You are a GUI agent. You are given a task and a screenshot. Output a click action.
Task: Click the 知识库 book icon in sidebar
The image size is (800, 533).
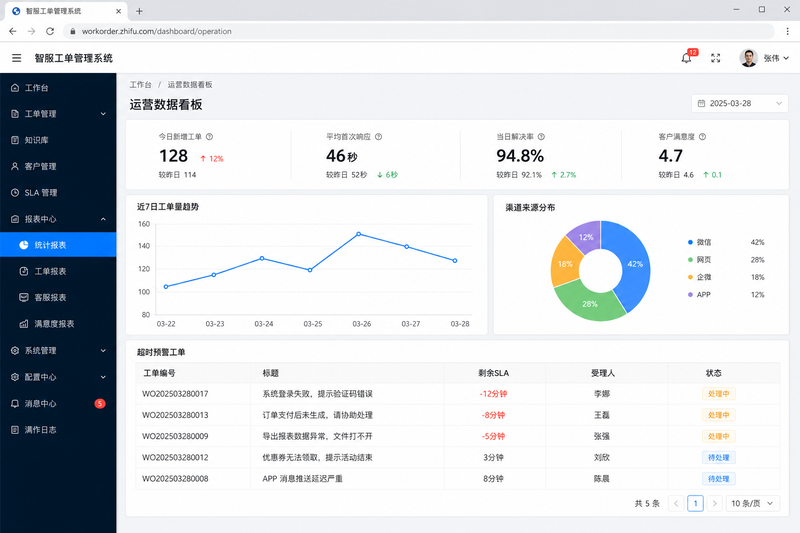point(15,140)
